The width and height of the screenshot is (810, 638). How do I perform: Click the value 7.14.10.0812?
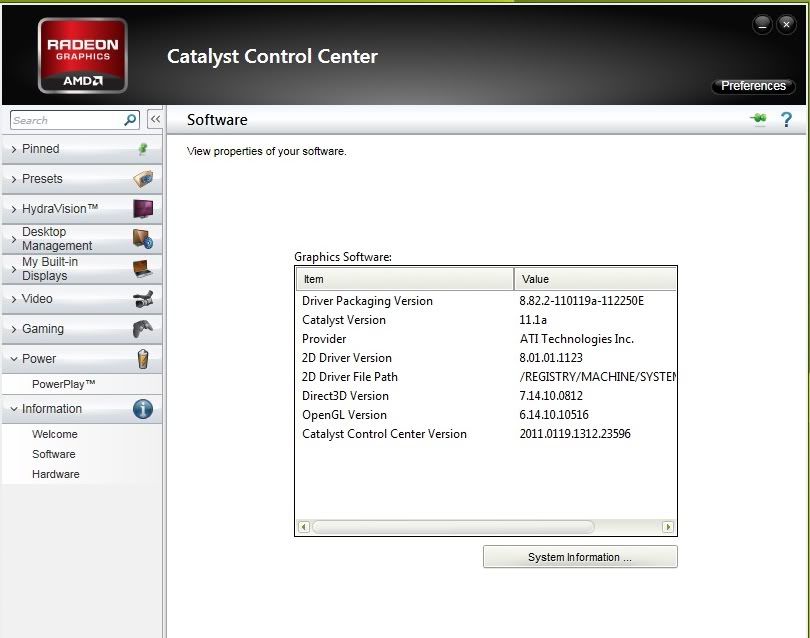(551, 396)
